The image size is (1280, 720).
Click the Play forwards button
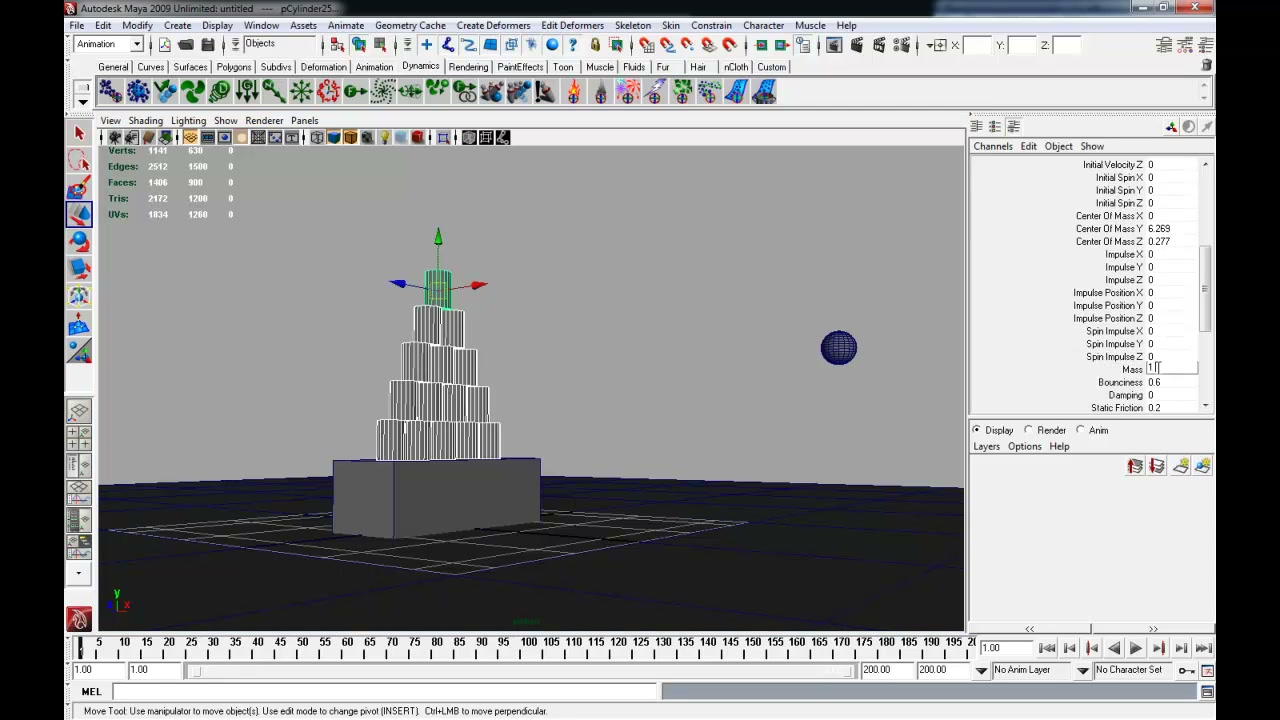pos(1136,648)
